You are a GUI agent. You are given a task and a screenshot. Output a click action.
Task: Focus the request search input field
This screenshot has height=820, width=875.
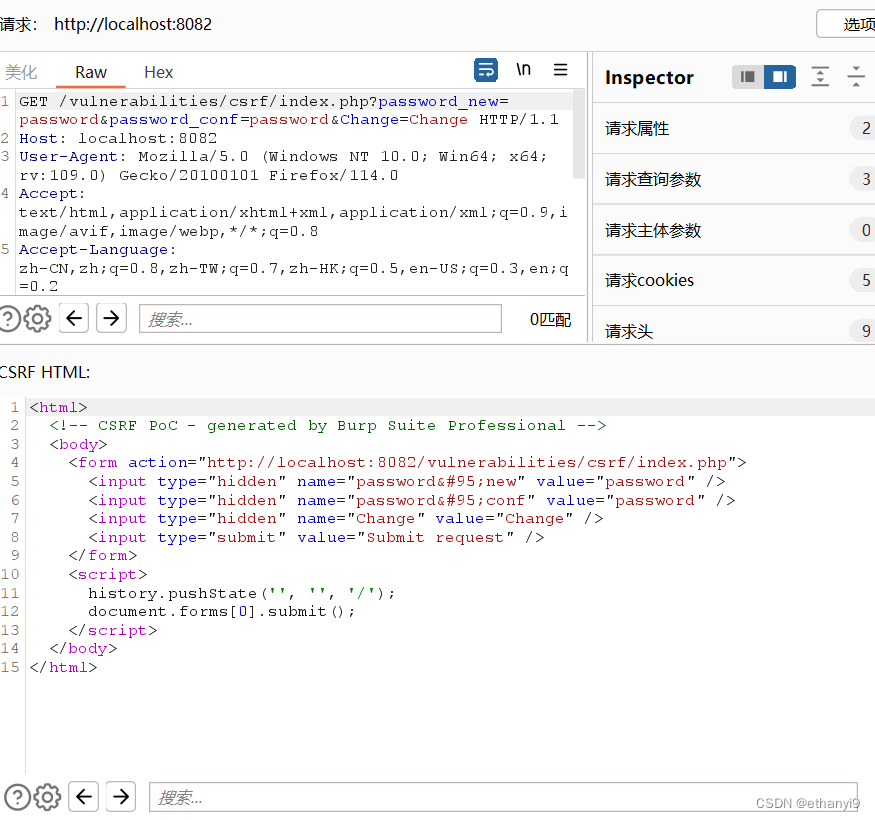320,319
